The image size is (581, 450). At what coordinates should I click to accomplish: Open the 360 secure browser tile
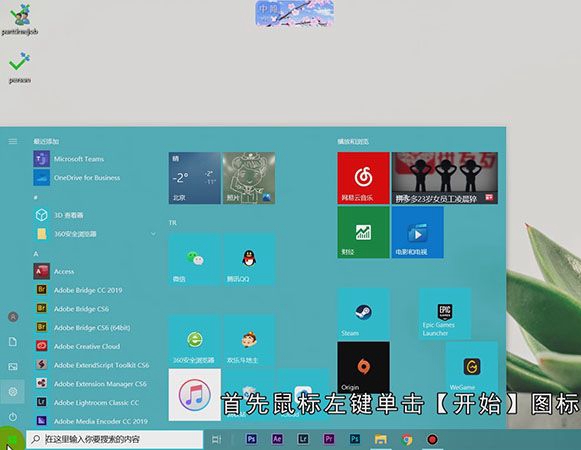pyautogui.click(x=195, y=340)
